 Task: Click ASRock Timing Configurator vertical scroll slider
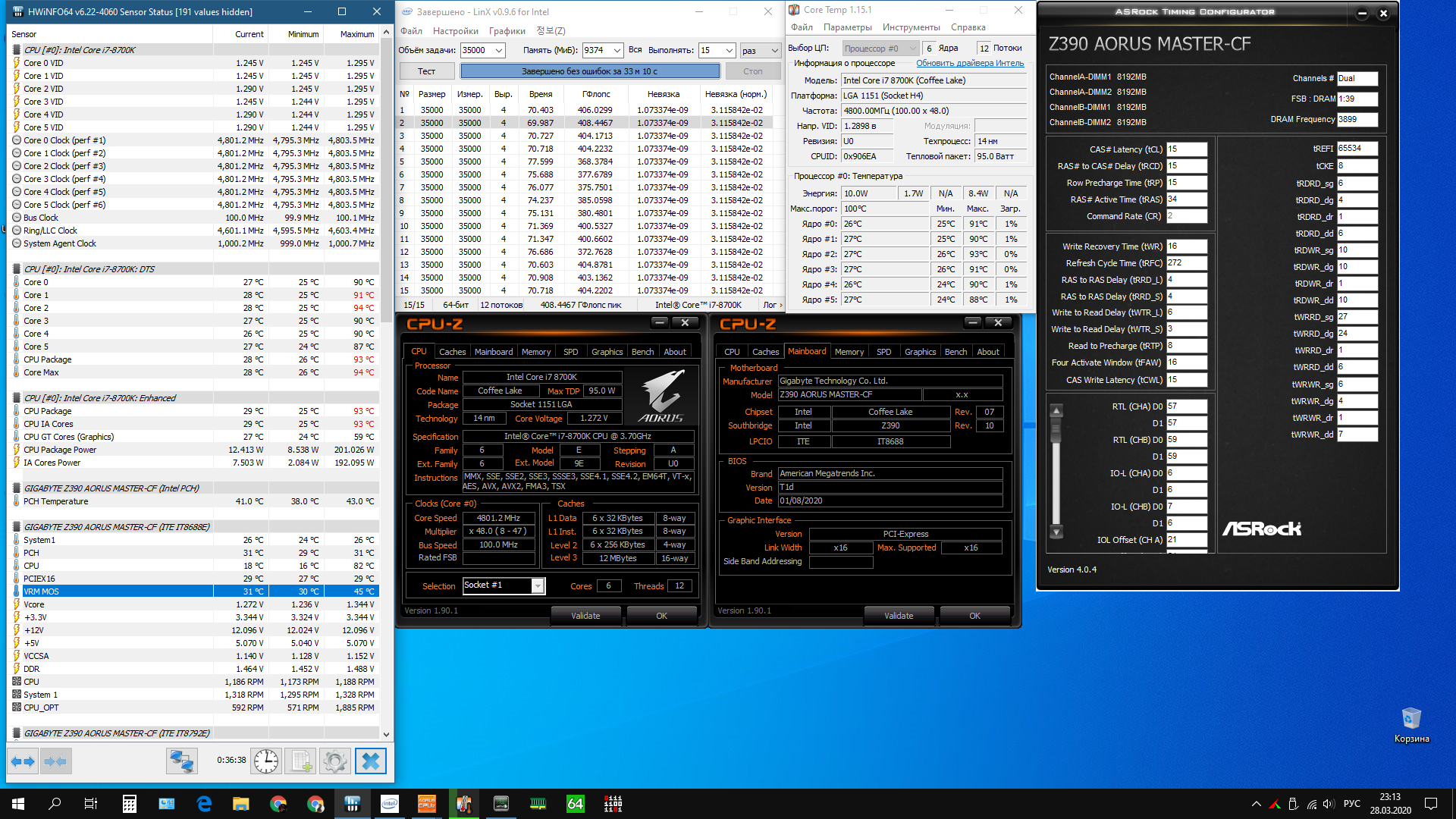(1056, 431)
